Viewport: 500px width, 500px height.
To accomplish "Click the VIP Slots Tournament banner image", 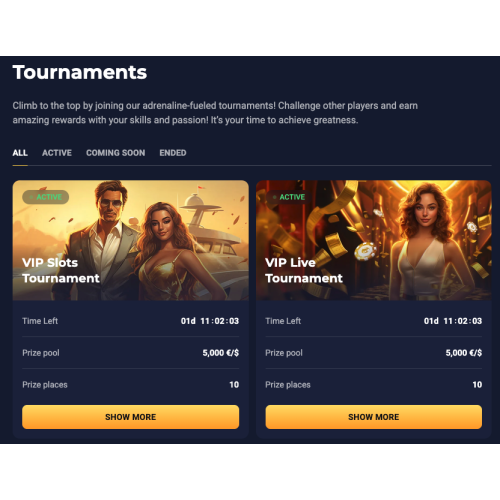I will tap(131, 240).
